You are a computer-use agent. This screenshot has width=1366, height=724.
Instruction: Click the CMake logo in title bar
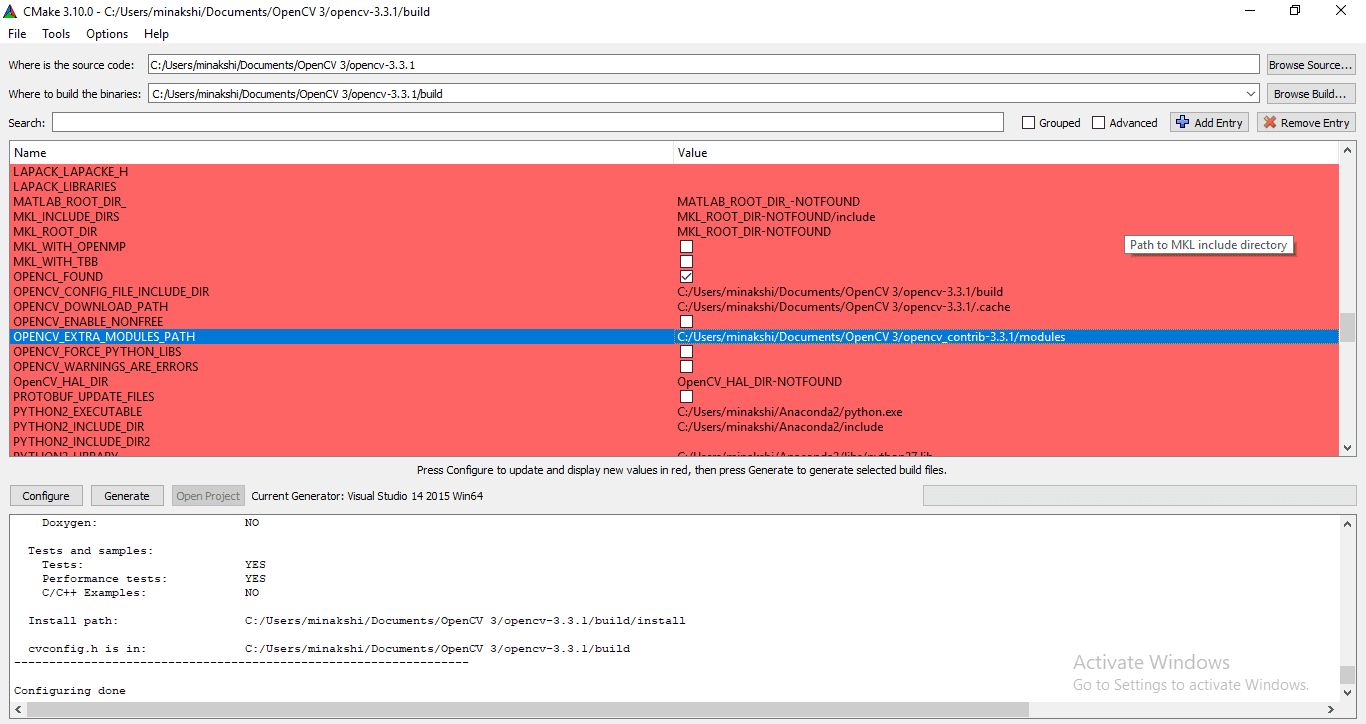pos(11,11)
